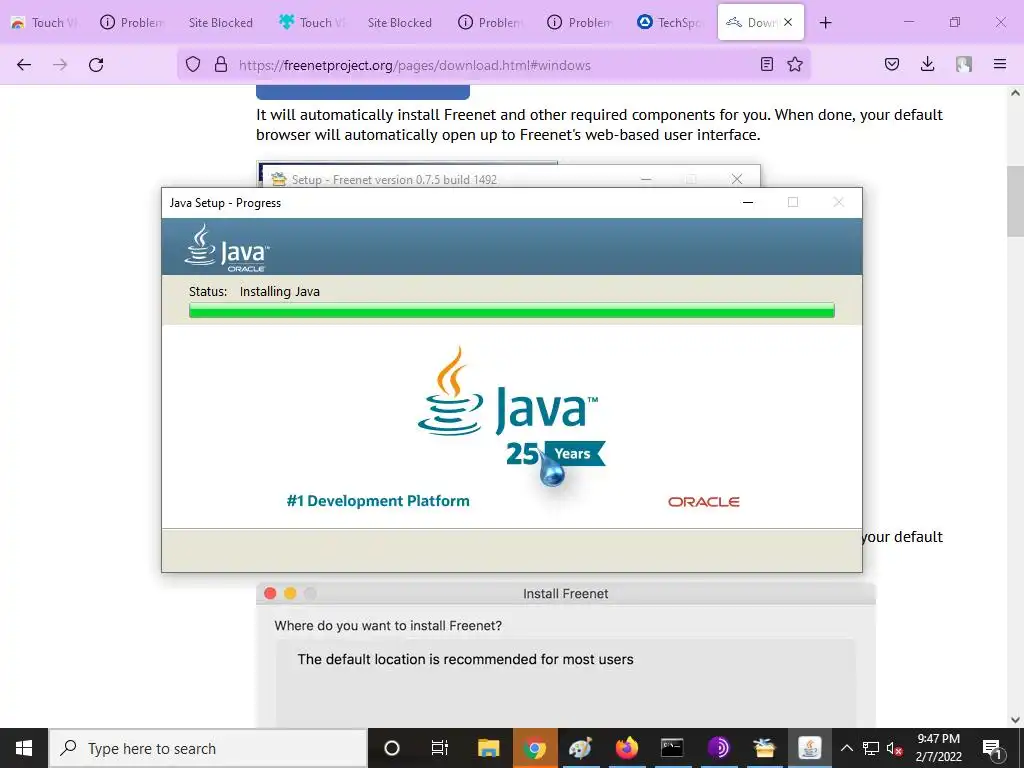The height and width of the screenshot is (768, 1024).
Task: Click the taskbar search box
Action: point(208,748)
